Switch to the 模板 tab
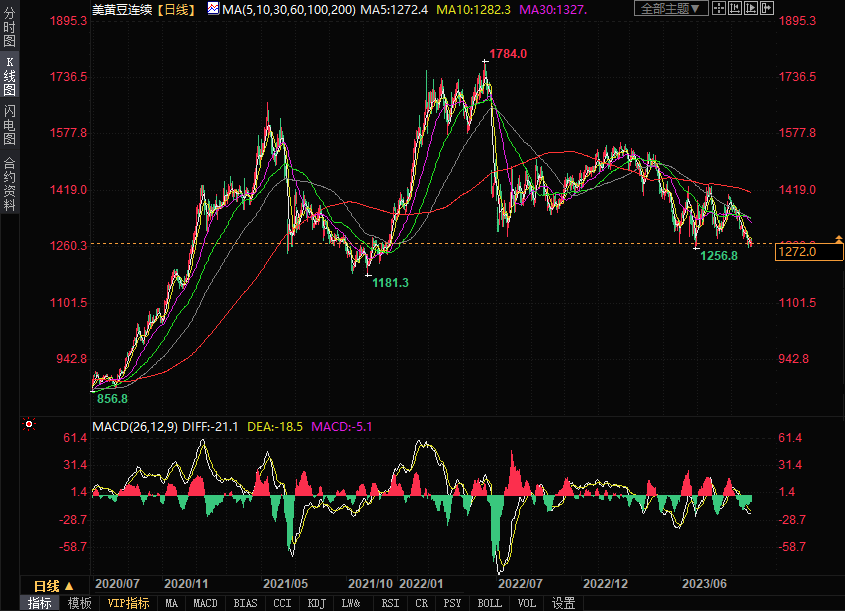The image size is (845, 611). [x=79, y=603]
